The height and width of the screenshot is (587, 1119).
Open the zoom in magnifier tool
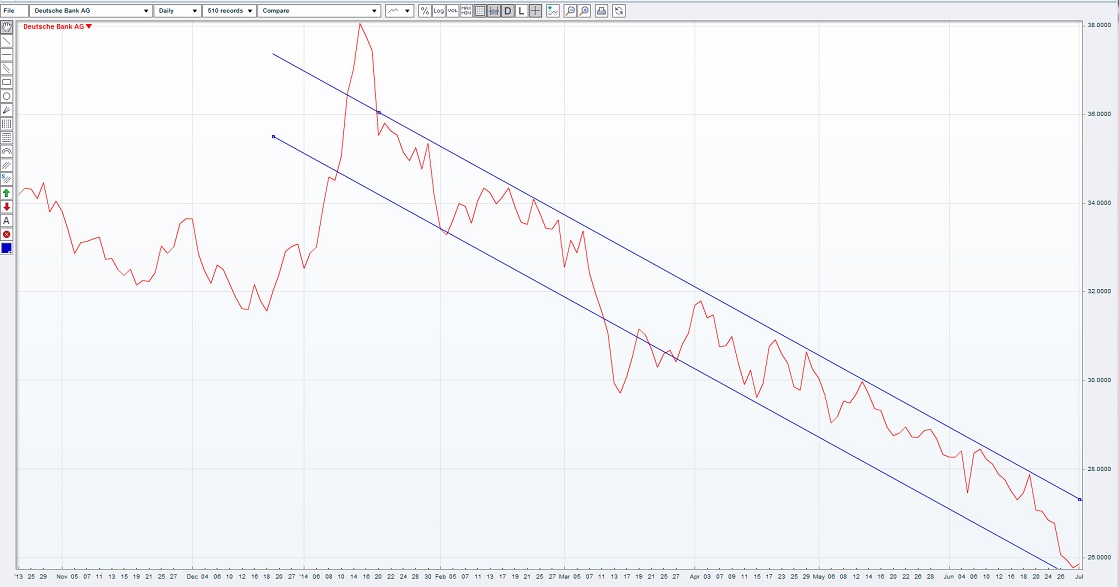pos(583,11)
